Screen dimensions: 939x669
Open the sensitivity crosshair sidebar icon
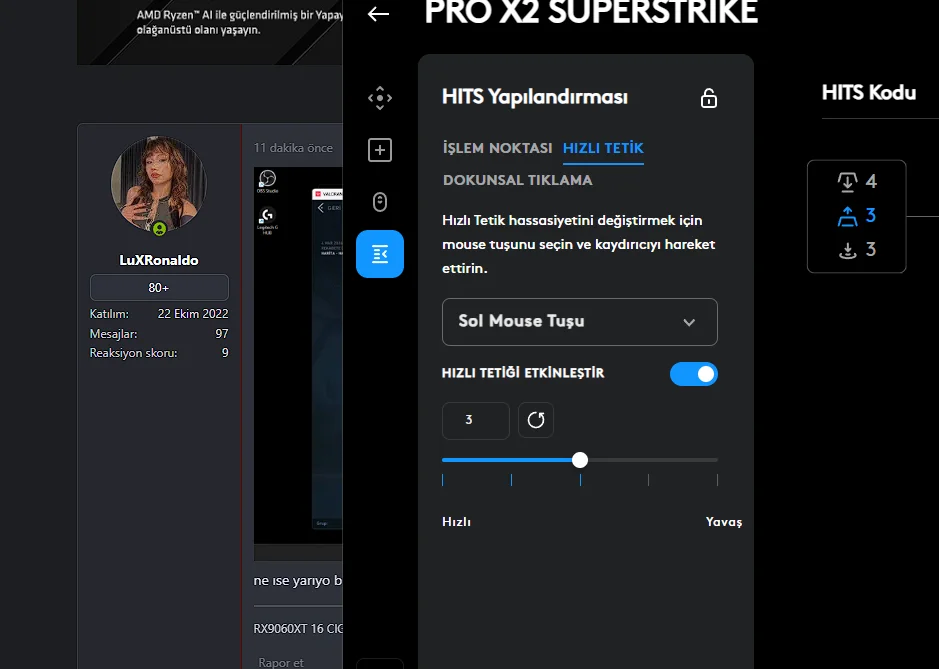tap(380, 98)
